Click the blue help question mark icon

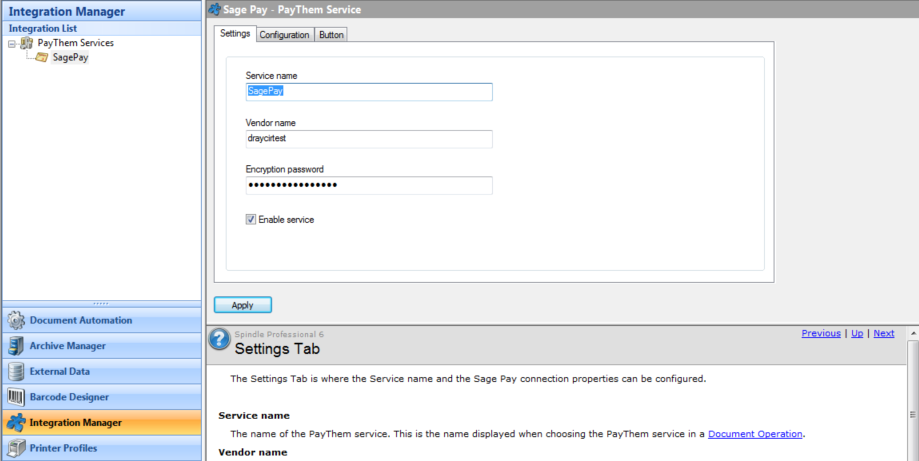pyautogui.click(x=219, y=339)
